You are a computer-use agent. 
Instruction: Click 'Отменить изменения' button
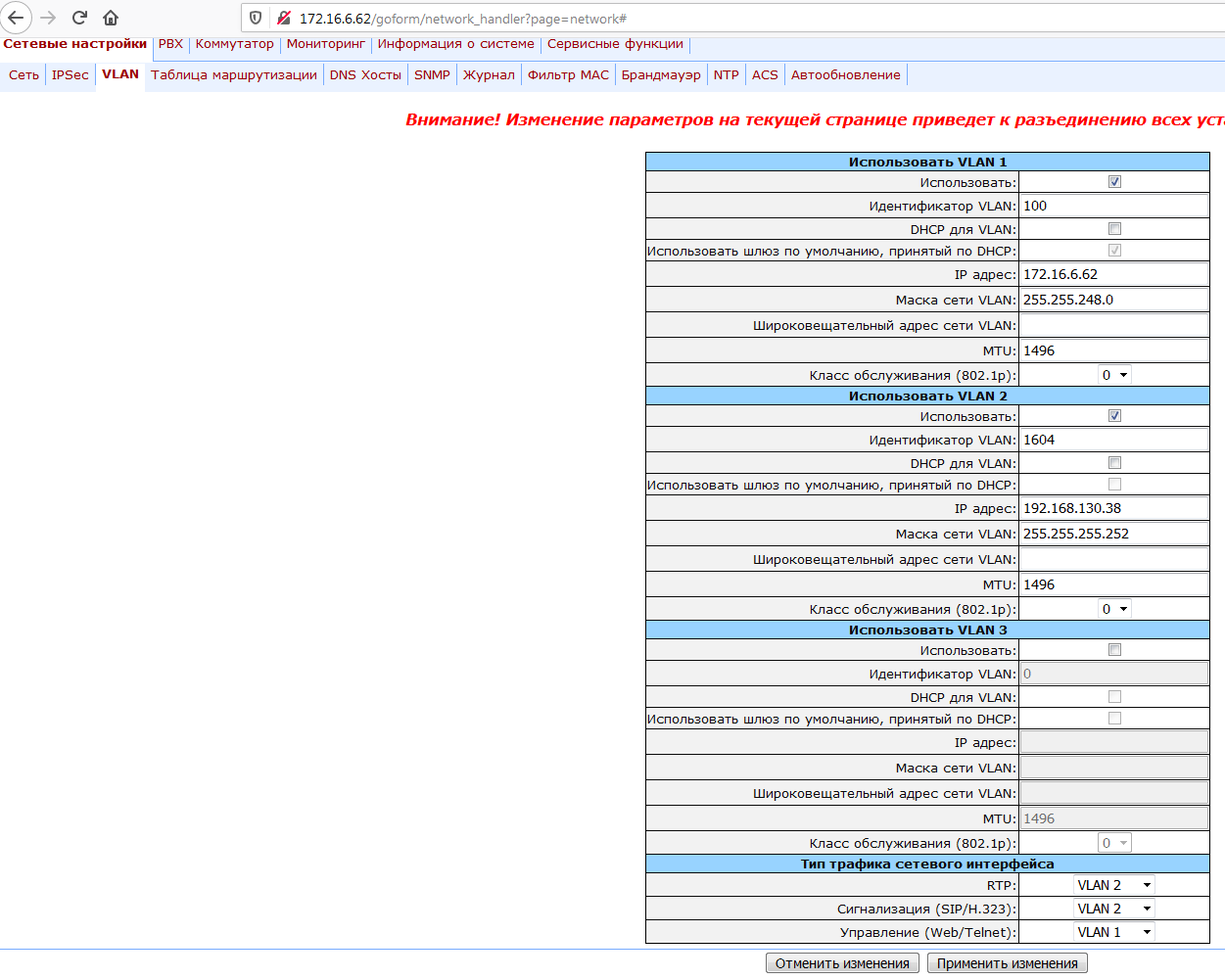843,963
